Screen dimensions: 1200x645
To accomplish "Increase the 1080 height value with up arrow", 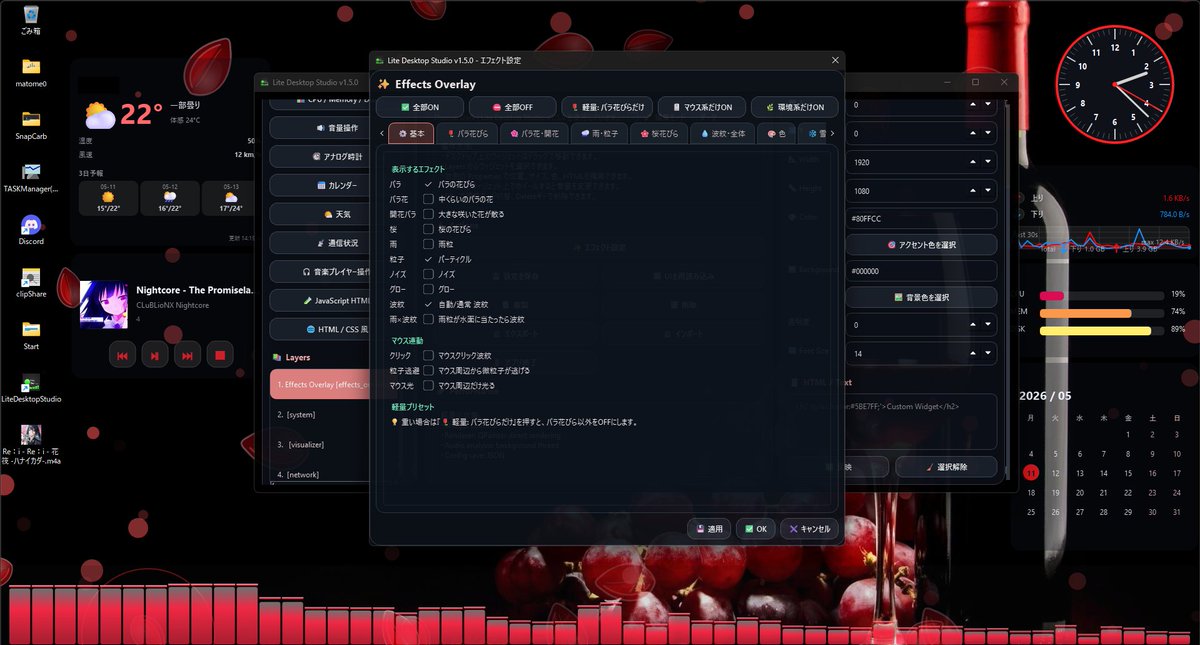I will coord(974,189).
